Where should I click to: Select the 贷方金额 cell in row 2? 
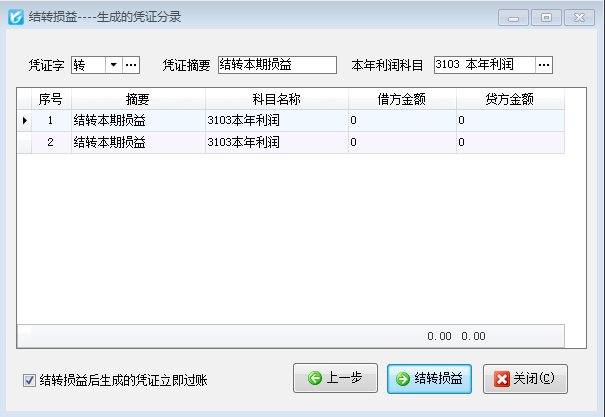coord(509,142)
